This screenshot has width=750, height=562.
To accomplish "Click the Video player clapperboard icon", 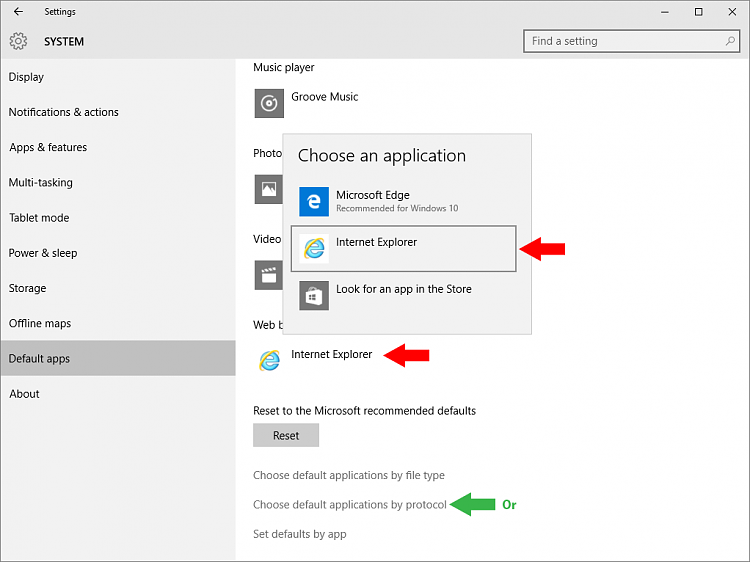I will click(268, 275).
